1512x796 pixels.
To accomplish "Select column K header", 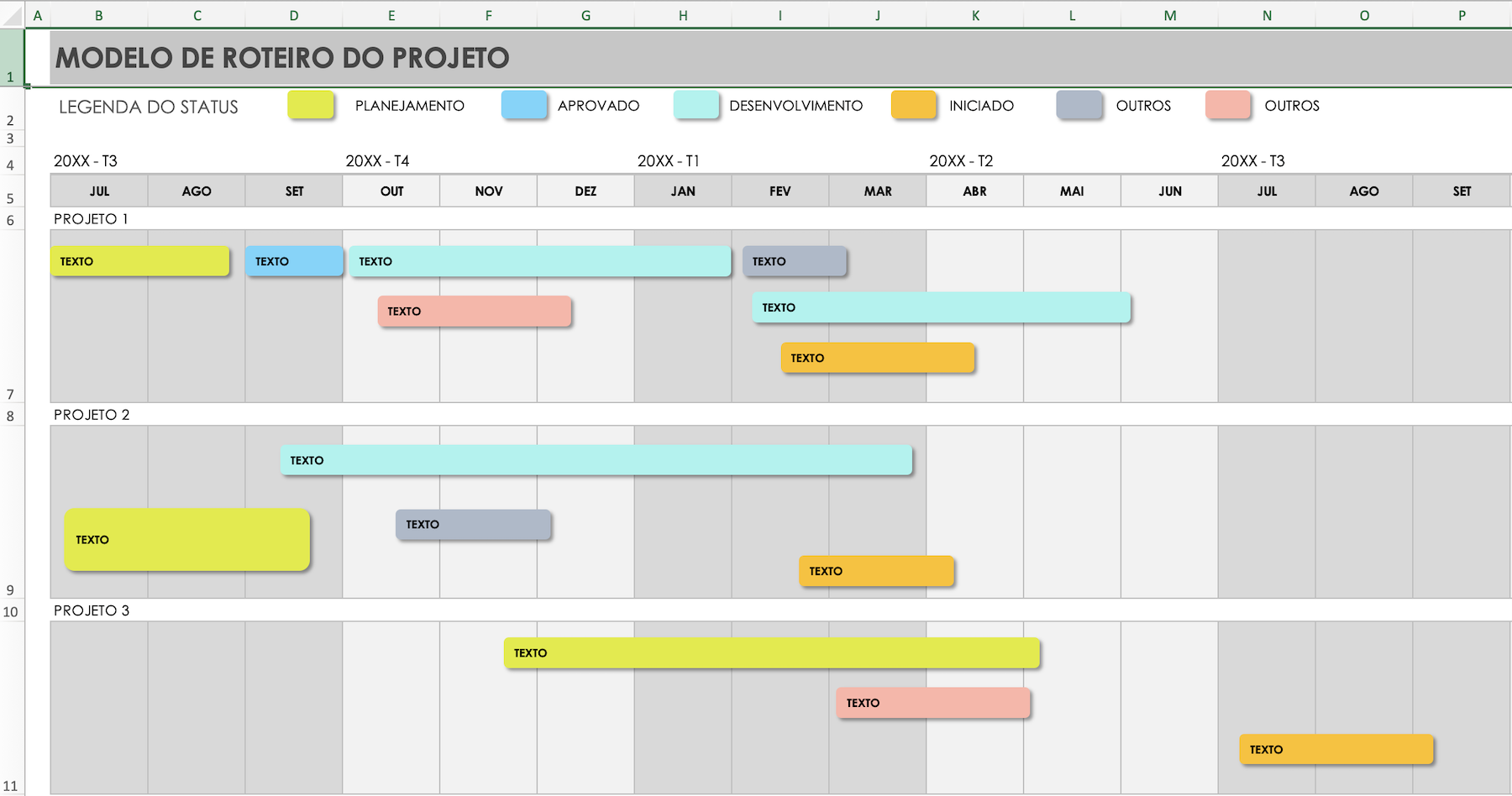I will [975, 15].
